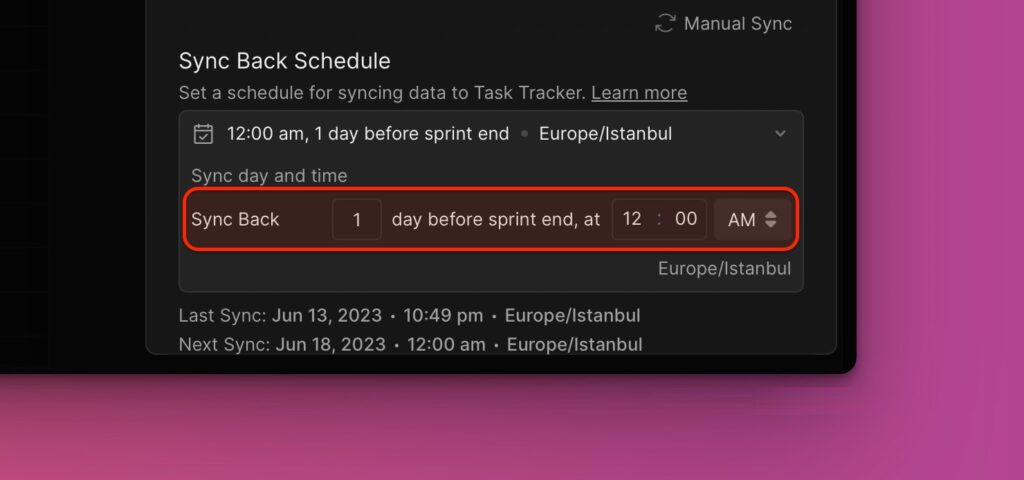Click the text 'day before sprint end, at'
The width and height of the screenshot is (1024, 480).
coord(496,219)
